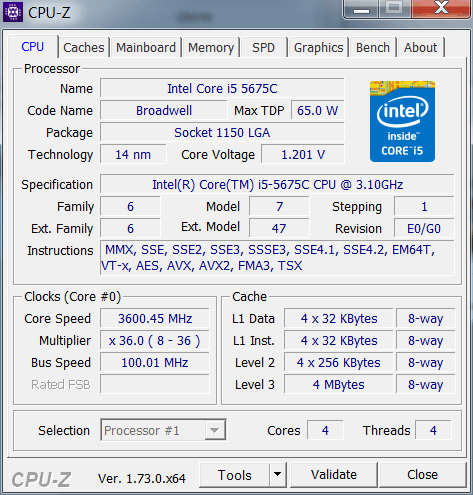Image resolution: width=473 pixels, height=495 pixels.
Task: Click the Instructions list text box
Action: tap(277, 258)
